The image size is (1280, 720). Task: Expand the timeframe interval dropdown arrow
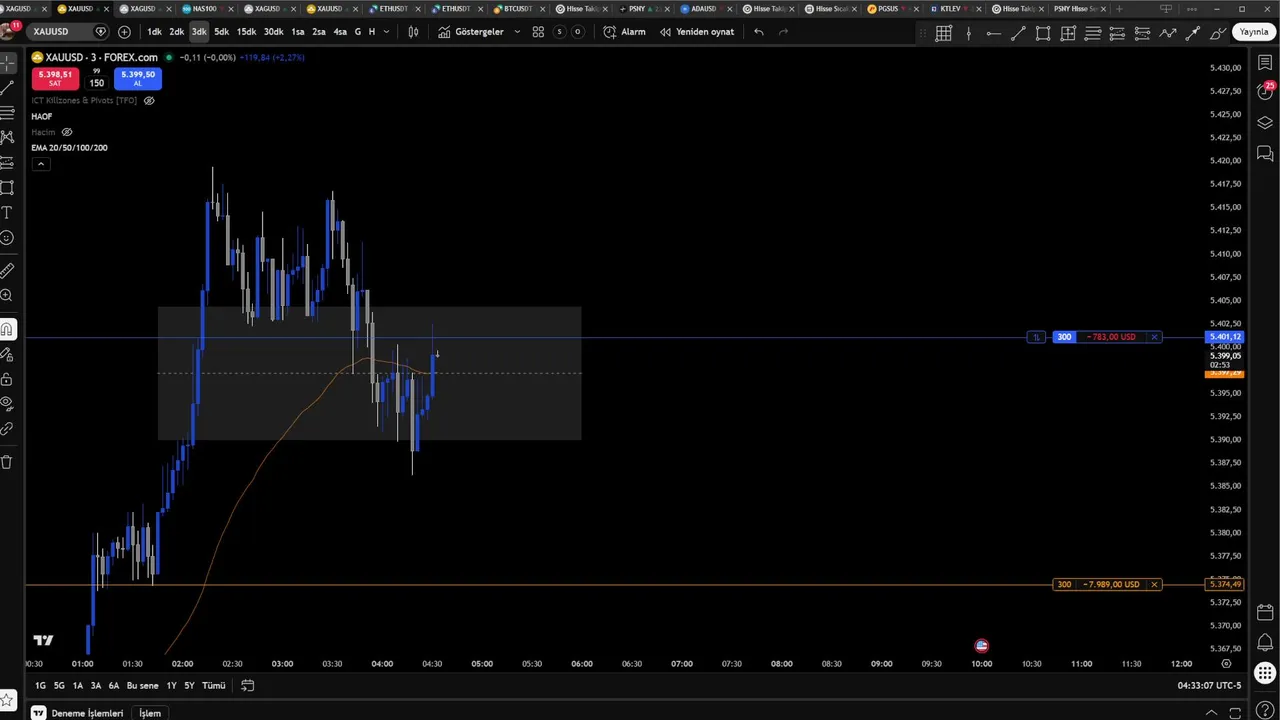coord(386,32)
